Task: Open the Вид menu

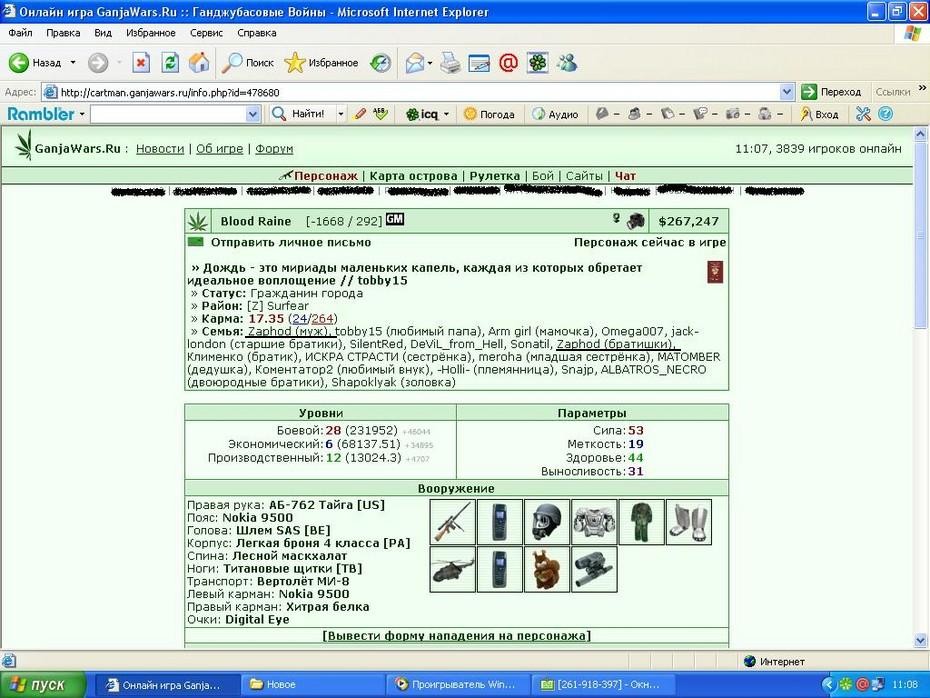Action: coord(103,33)
